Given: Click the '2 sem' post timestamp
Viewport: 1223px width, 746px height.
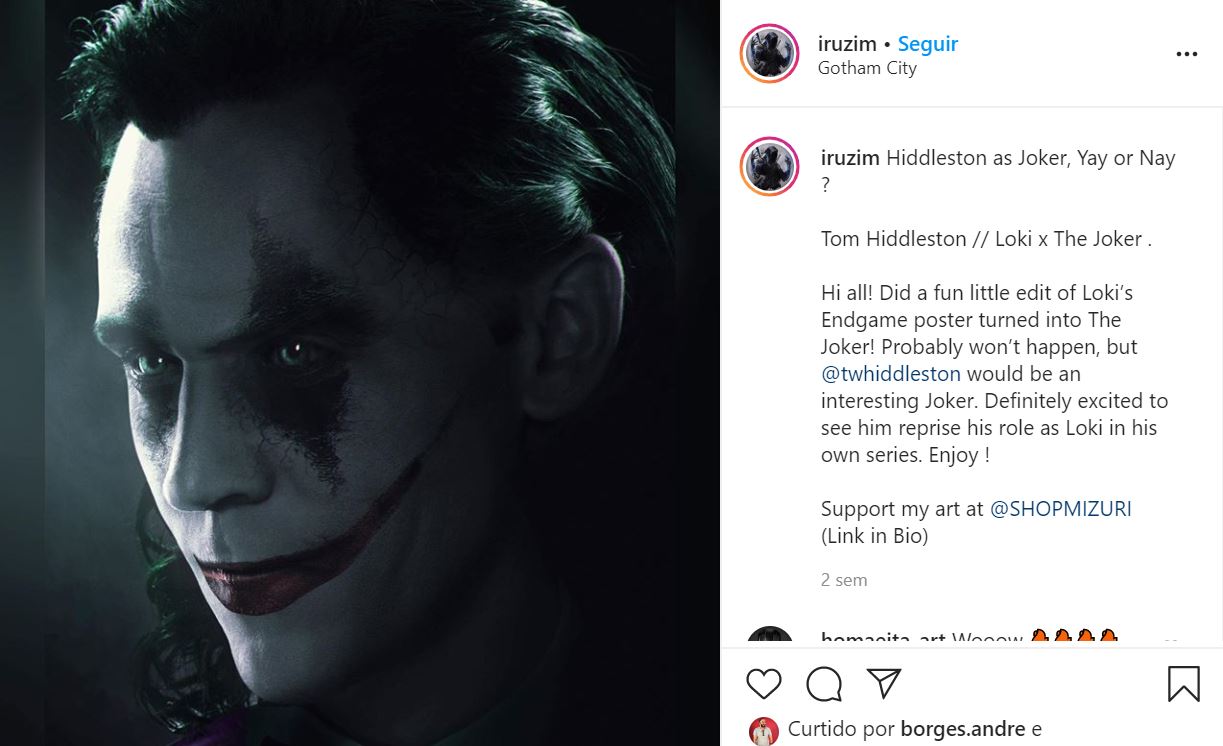Looking at the screenshot, I should (x=844, y=580).
